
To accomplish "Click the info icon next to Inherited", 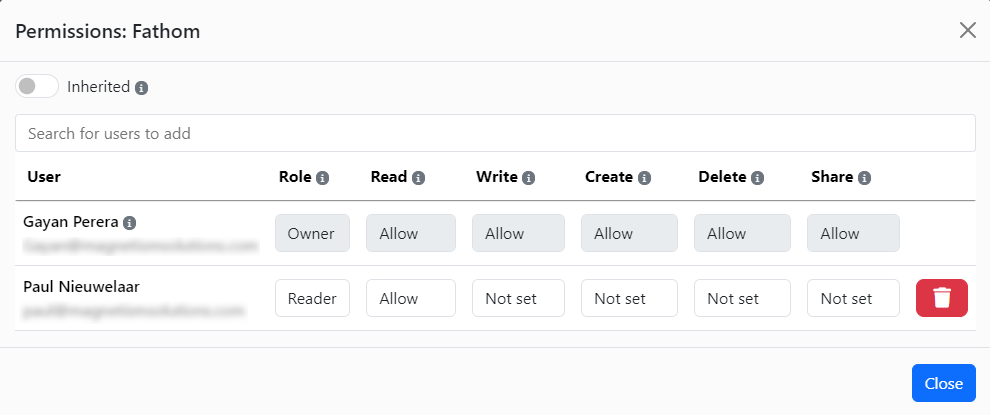I will click(x=141, y=88).
